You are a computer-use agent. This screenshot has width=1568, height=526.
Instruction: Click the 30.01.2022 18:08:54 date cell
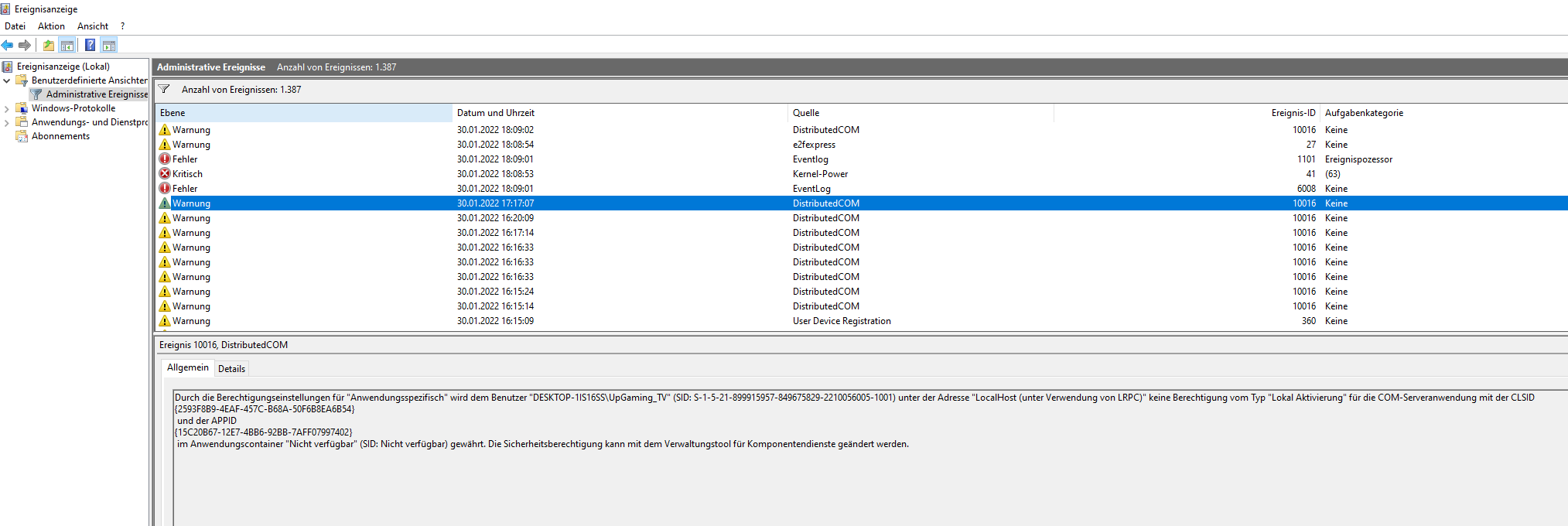(495, 145)
